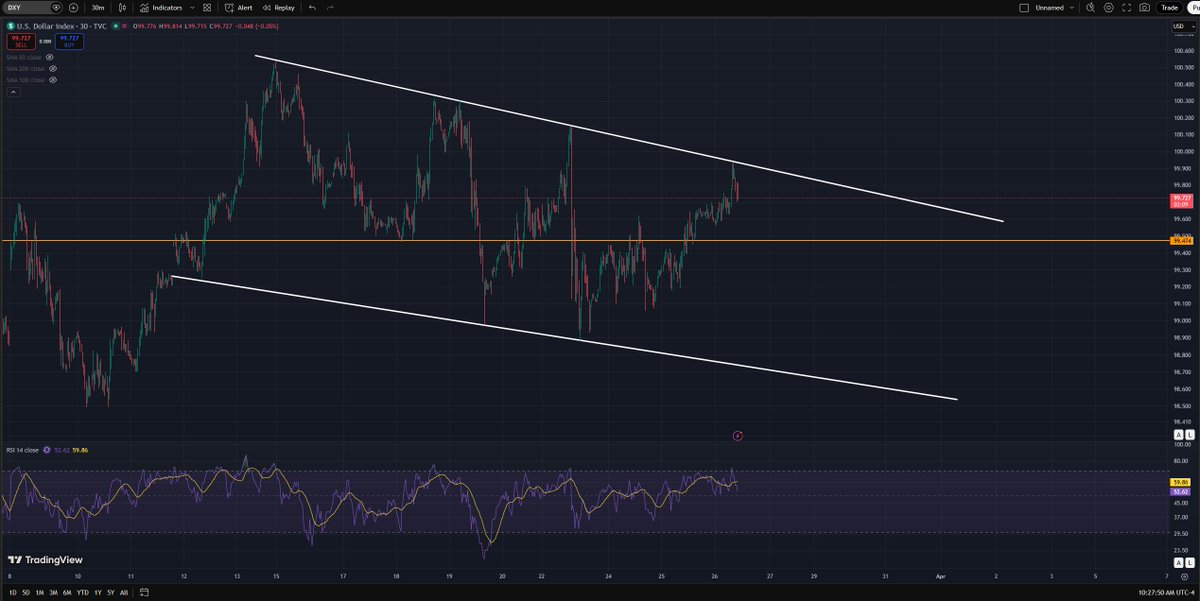Select the orange horizontal line

point(585,241)
